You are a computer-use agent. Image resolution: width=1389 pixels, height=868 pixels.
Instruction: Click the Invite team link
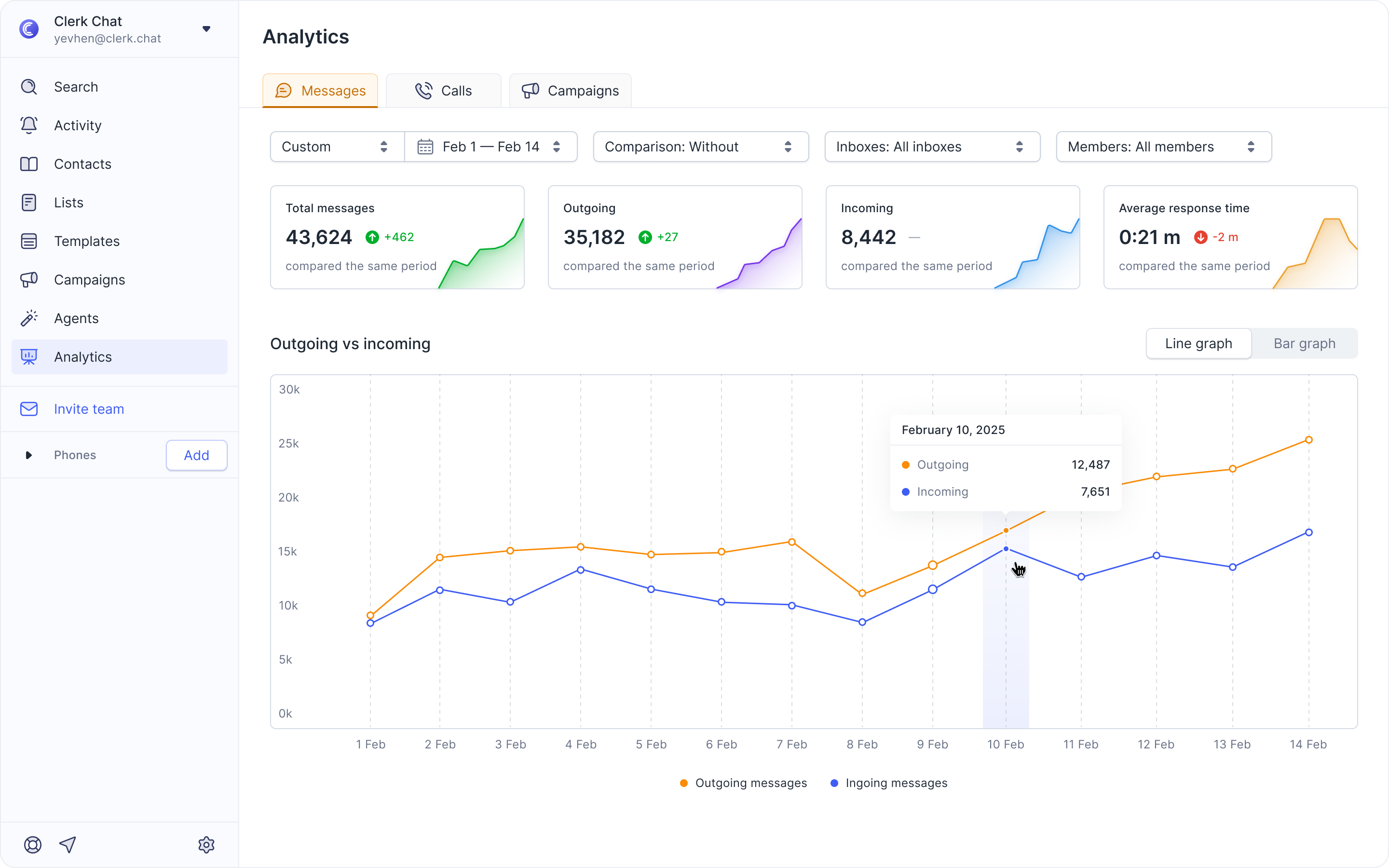coord(89,409)
